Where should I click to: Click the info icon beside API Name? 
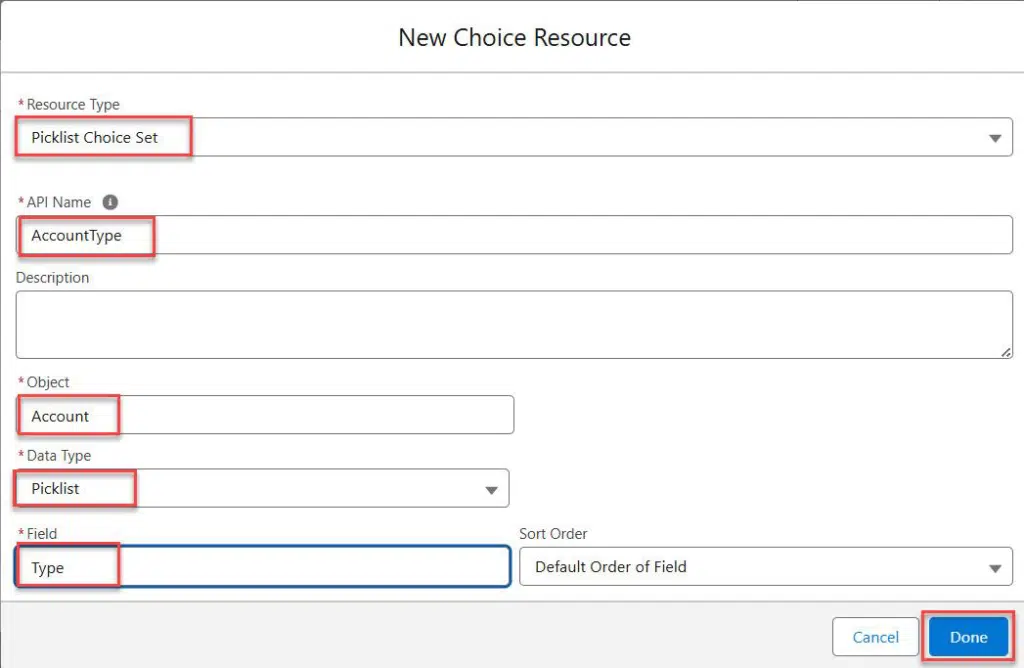pos(110,202)
